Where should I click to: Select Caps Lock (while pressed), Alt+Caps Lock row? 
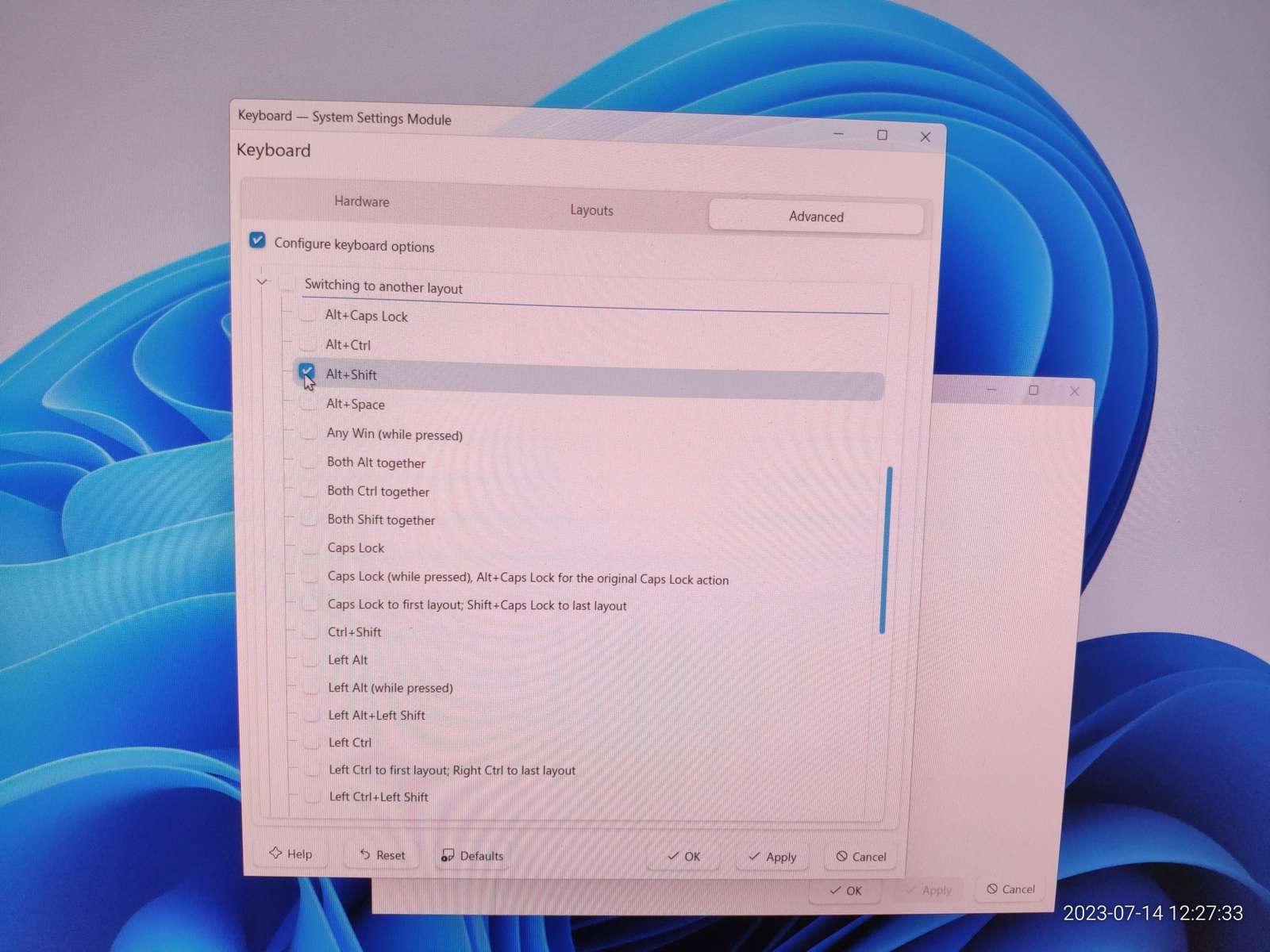tap(528, 578)
